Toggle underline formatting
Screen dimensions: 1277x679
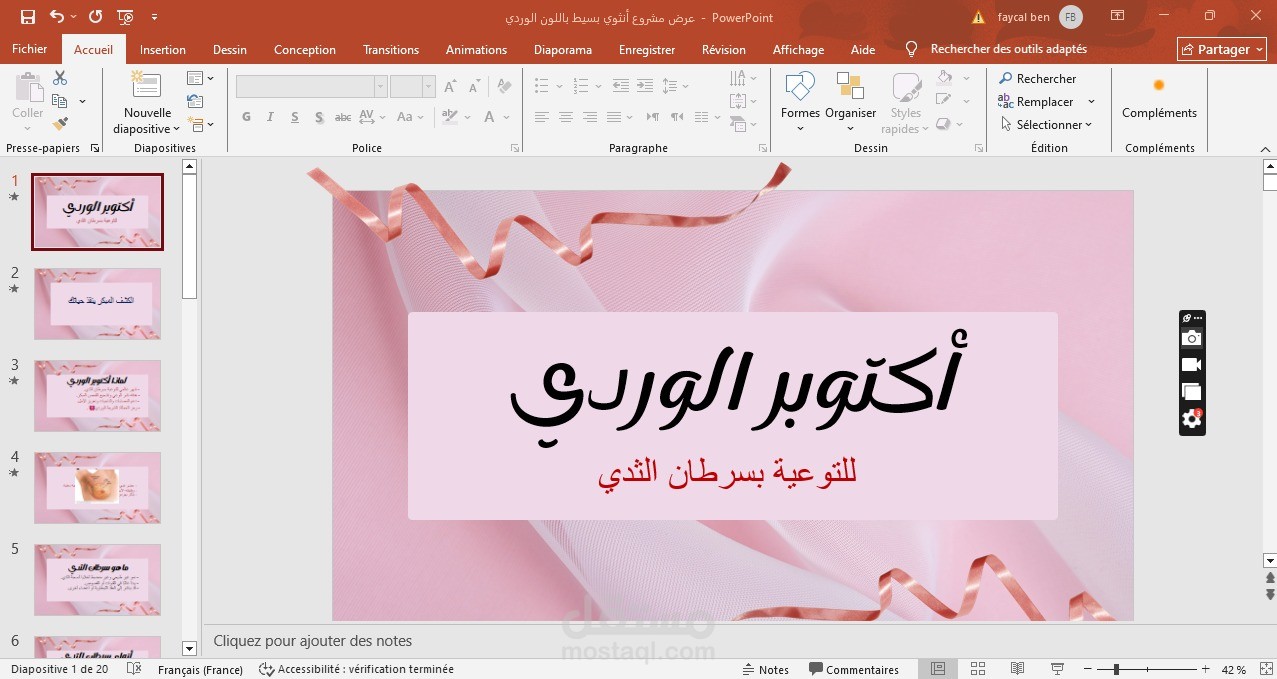294,117
